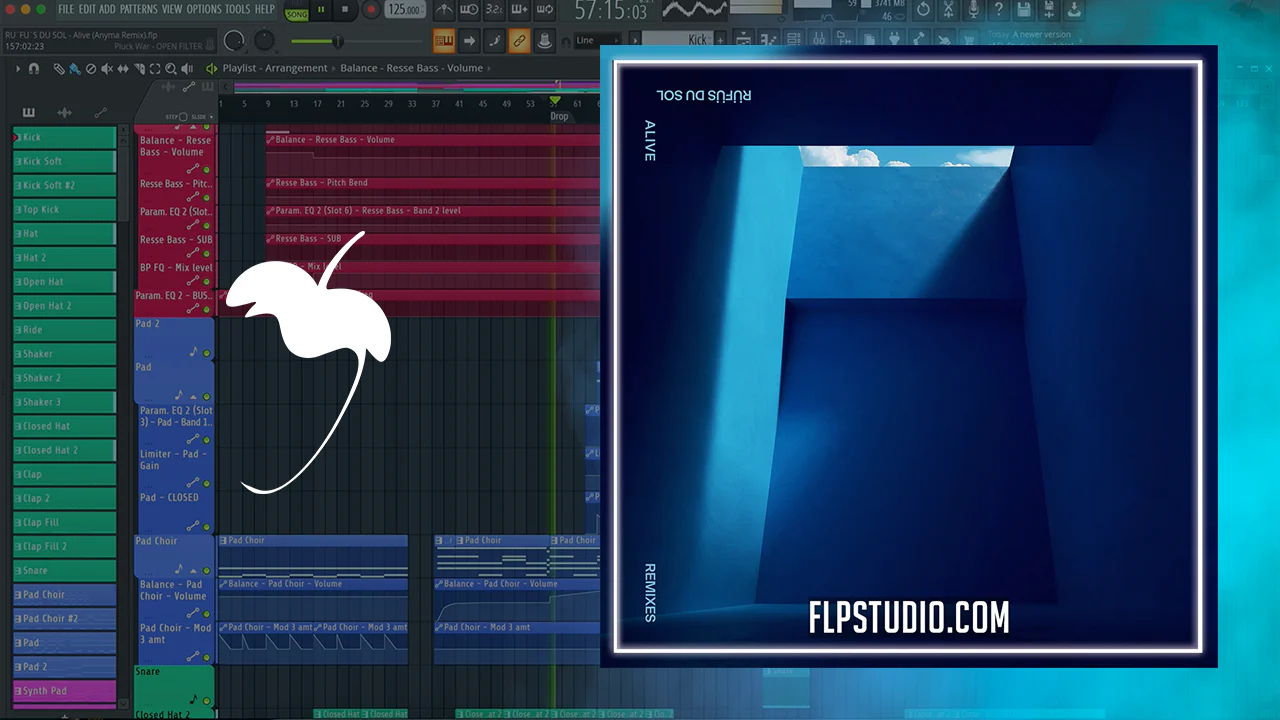This screenshot has height=720, width=1280.
Task: Select the Kick Soft #2 pattern
Action: click(65, 185)
